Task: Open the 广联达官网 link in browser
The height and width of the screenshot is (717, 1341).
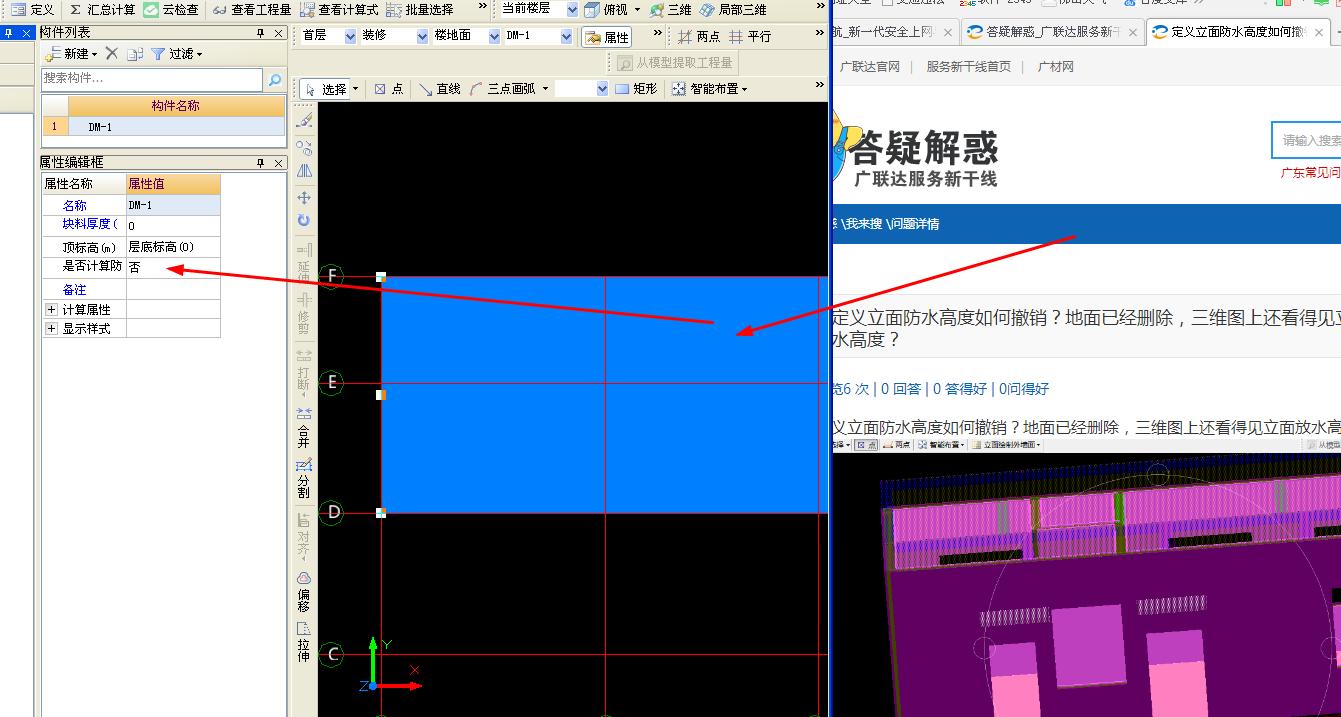Action: [x=870, y=67]
